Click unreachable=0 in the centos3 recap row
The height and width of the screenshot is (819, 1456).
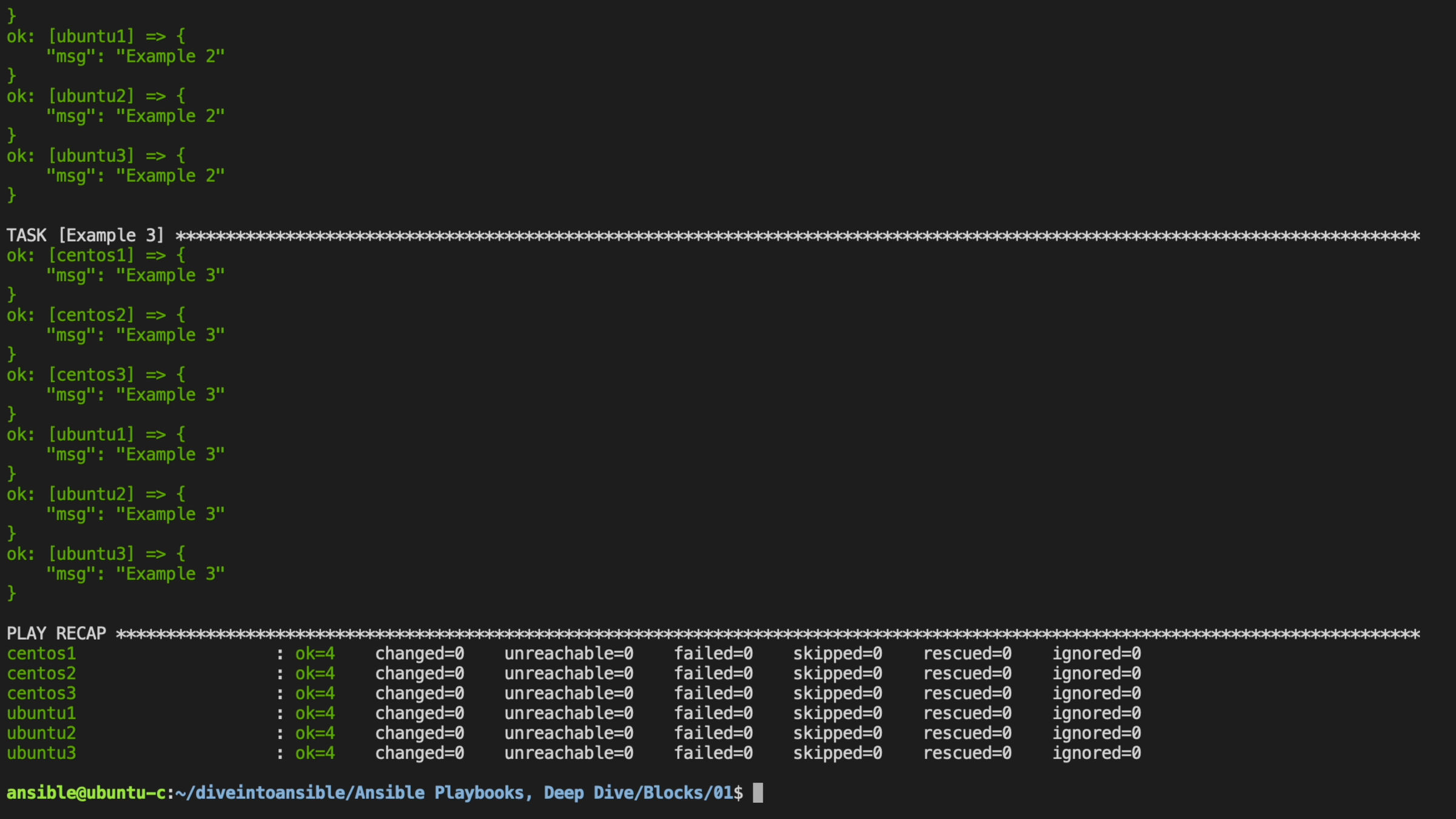(x=568, y=693)
